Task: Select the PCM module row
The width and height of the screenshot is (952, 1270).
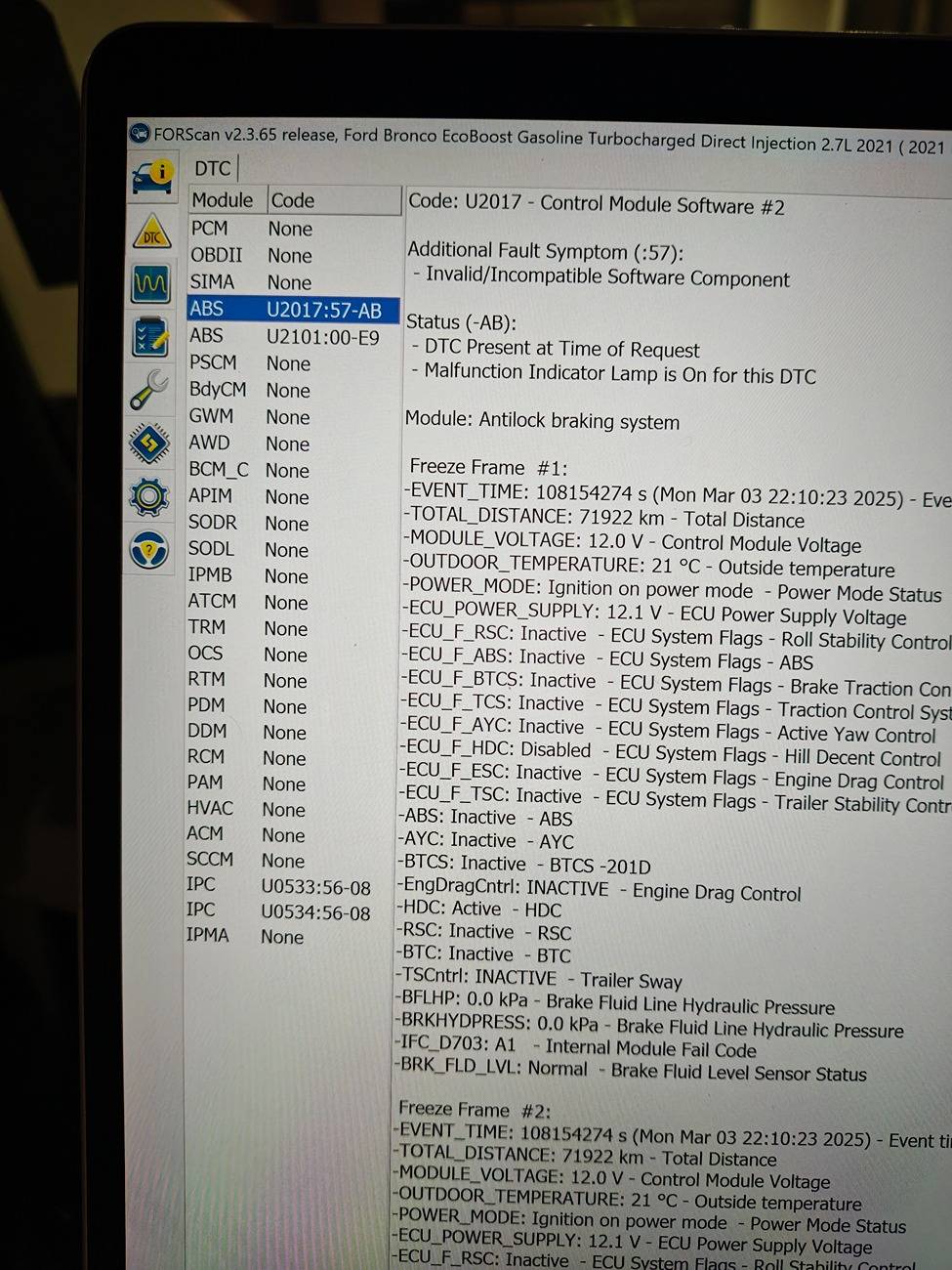Action: click(294, 229)
